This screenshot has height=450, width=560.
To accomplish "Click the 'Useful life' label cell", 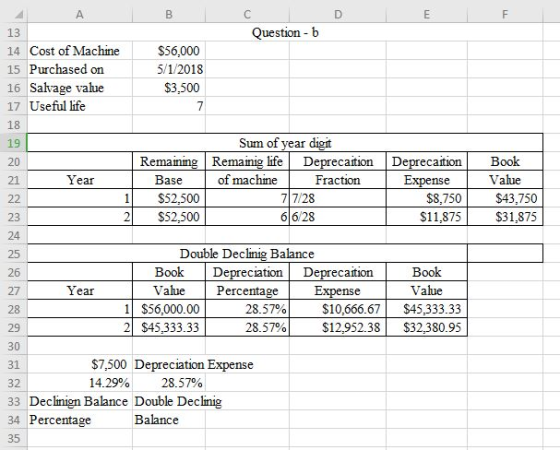I will coord(80,106).
